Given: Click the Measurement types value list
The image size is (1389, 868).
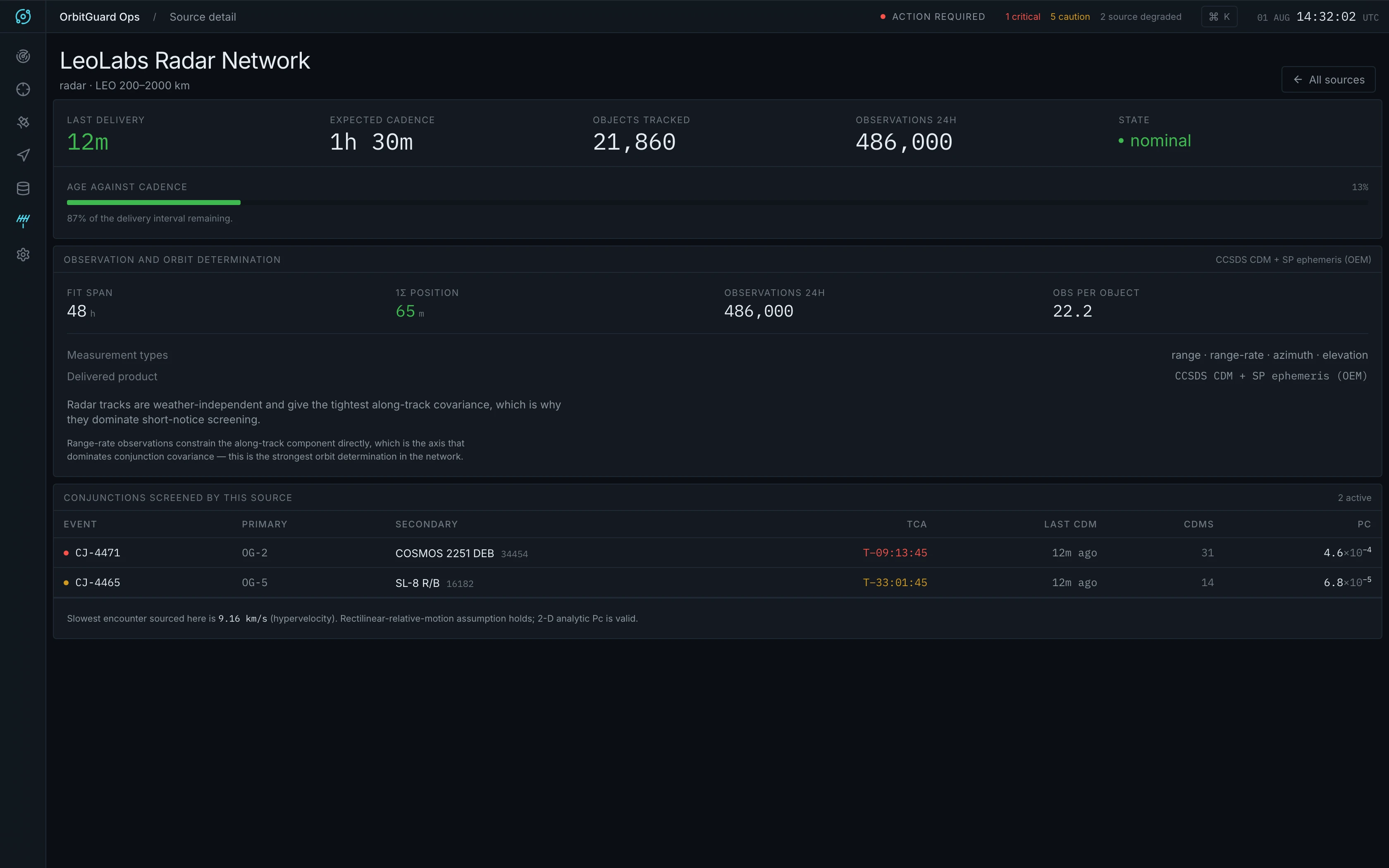Looking at the screenshot, I should pos(1270,355).
